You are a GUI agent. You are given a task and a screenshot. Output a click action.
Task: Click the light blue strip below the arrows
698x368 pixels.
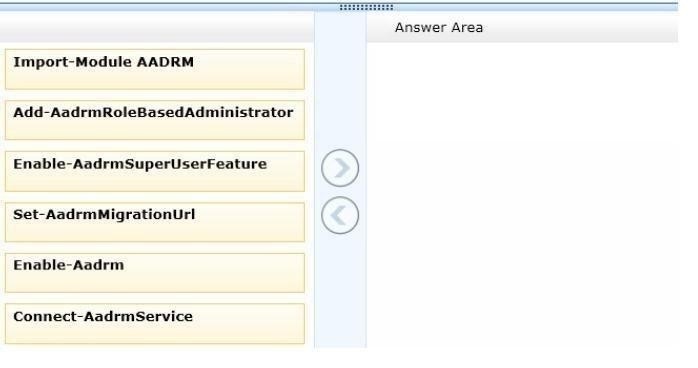[340, 291]
